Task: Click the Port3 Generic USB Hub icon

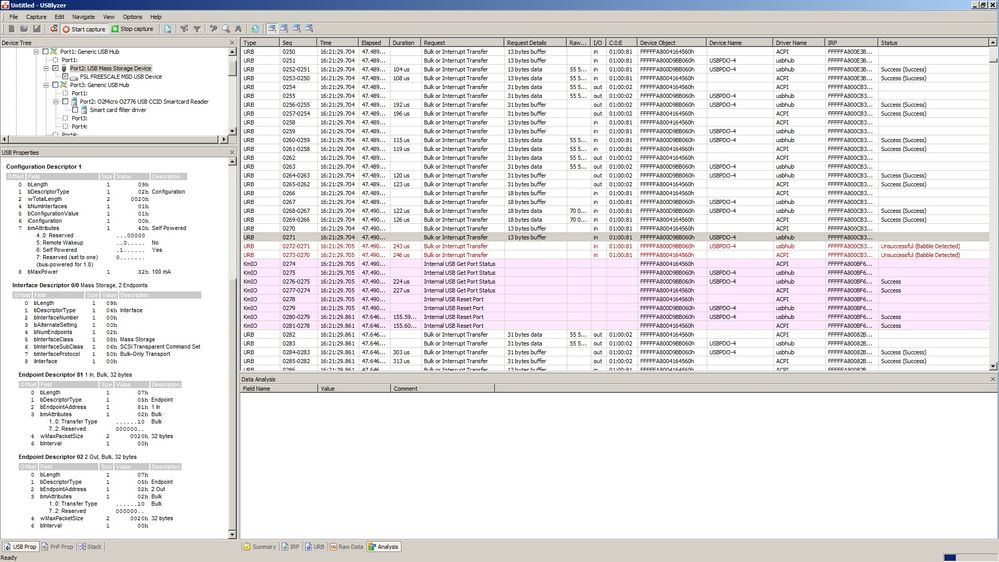Action: 64,85
